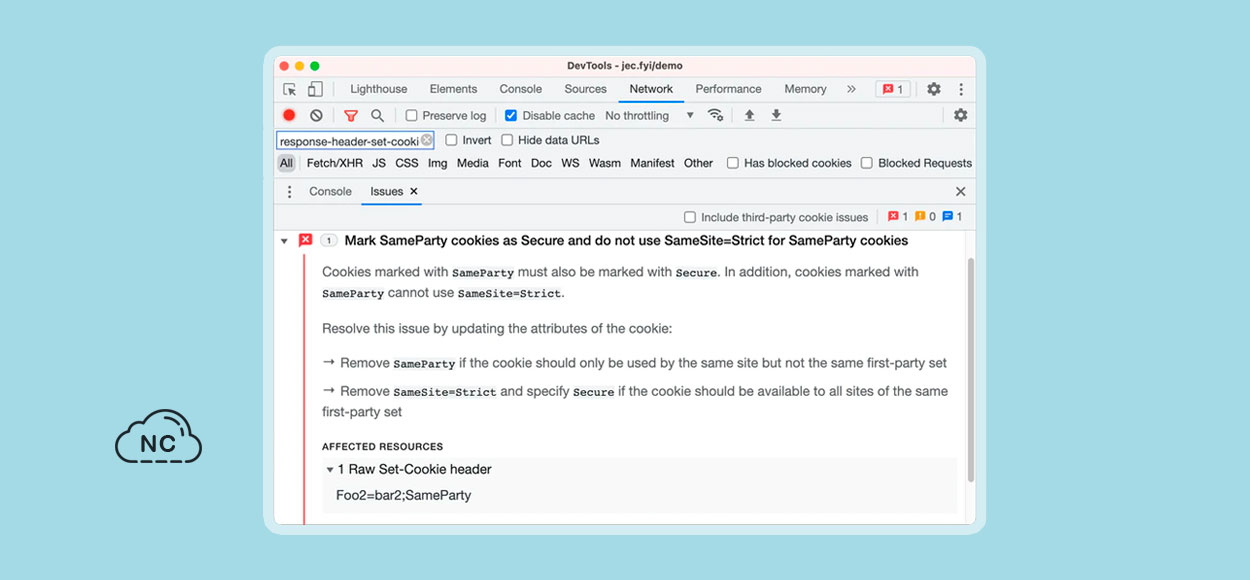Enable the Blocked Requests checkbox

click(x=867, y=163)
